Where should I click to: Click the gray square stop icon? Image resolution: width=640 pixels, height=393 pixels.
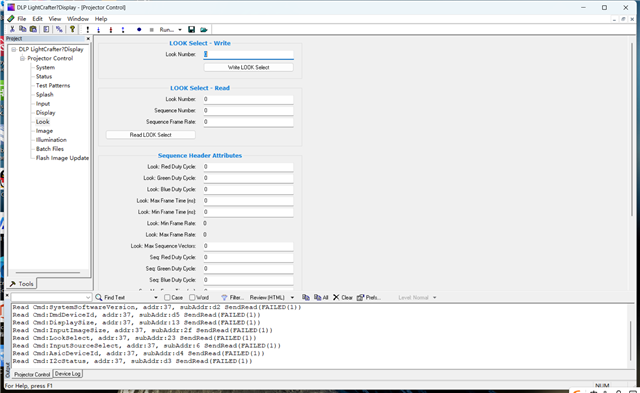coord(151,29)
